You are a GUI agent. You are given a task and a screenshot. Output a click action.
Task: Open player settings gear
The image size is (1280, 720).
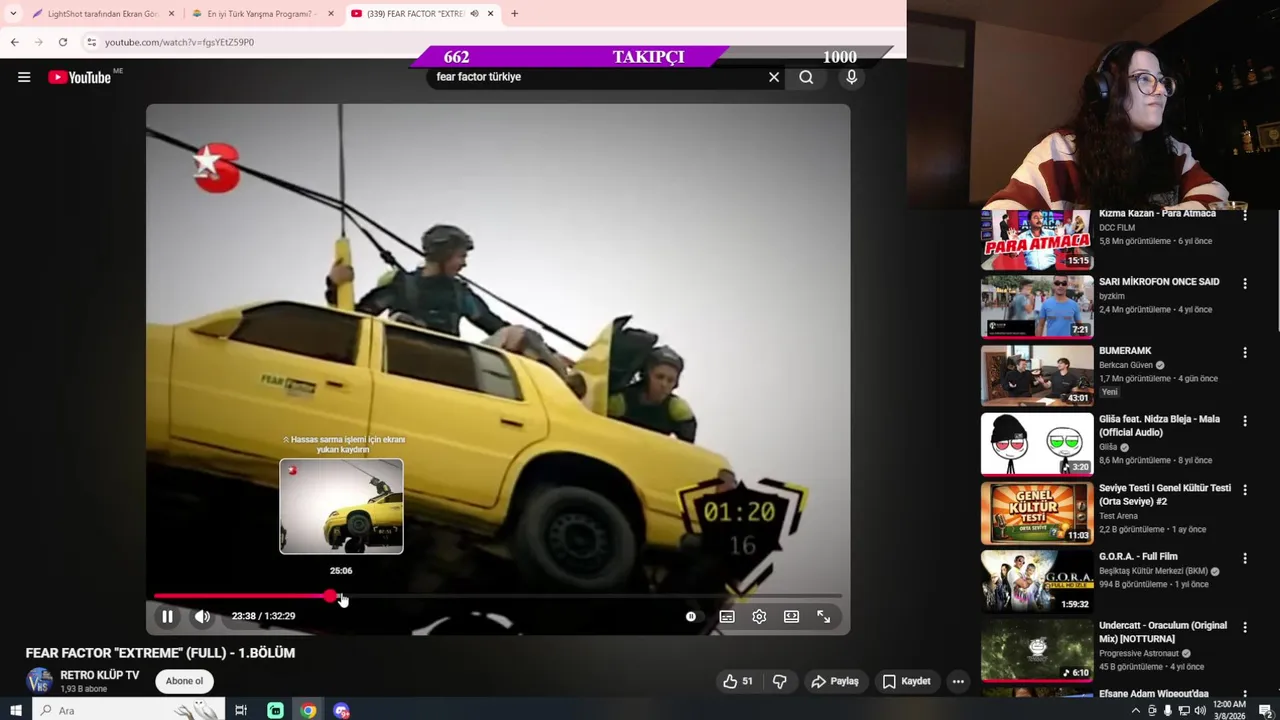click(759, 617)
